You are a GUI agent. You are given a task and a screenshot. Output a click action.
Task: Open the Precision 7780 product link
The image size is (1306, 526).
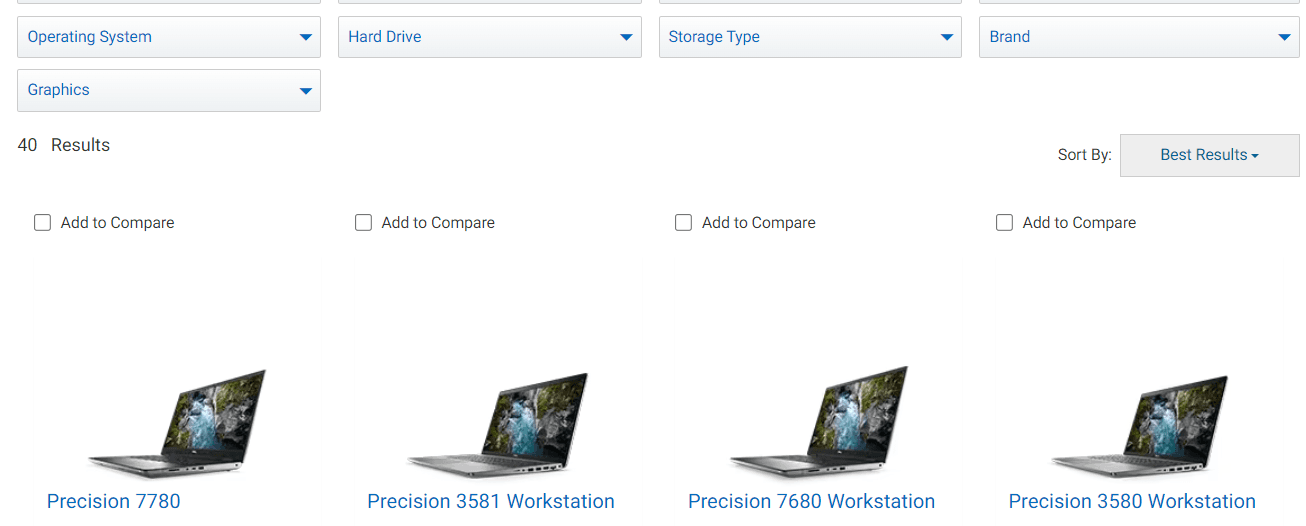click(x=114, y=501)
